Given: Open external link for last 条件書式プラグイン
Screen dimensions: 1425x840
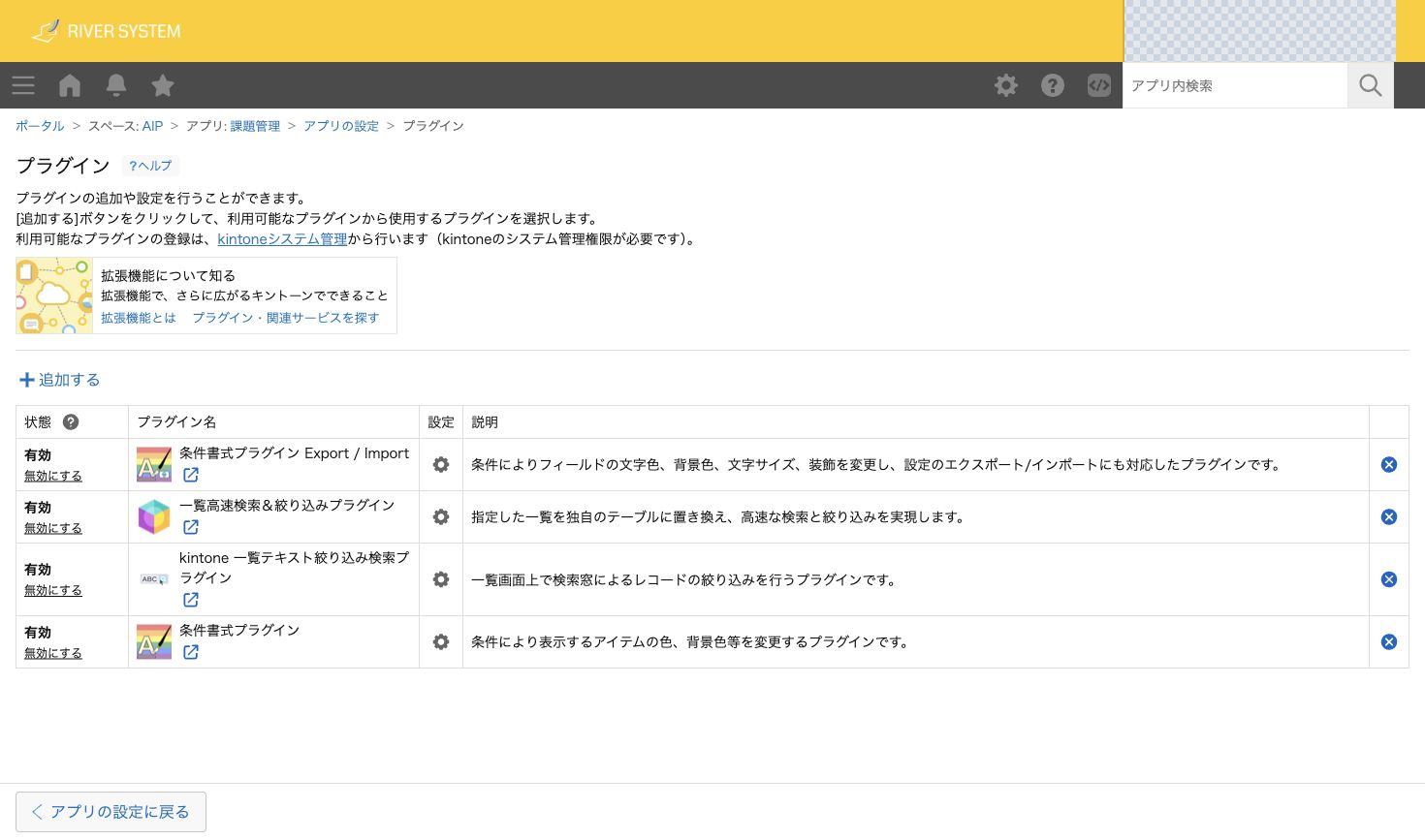Looking at the screenshot, I should pyautogui.click(x=191, y=652).
